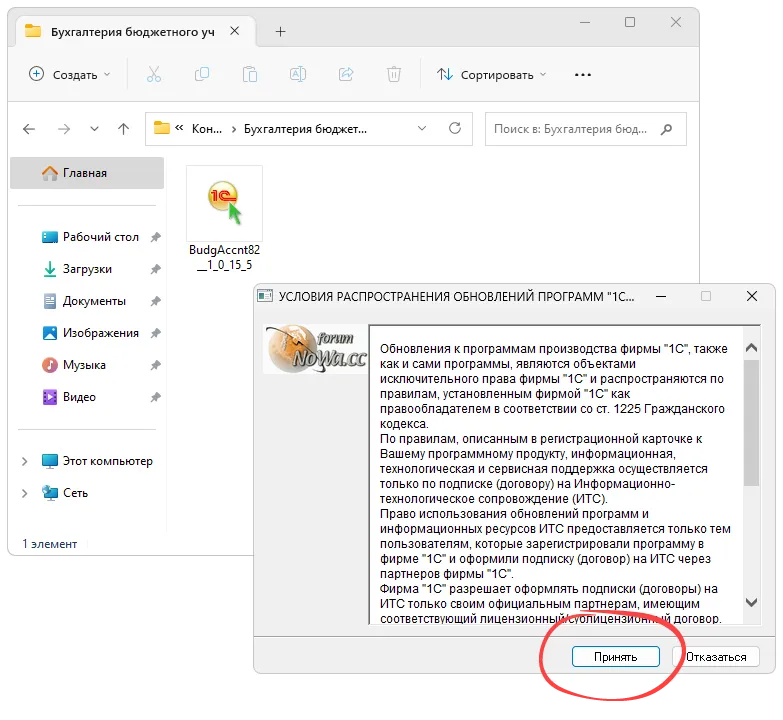Click the license text scrollbar thumb
783x720 pixels.
pos(751,422)
